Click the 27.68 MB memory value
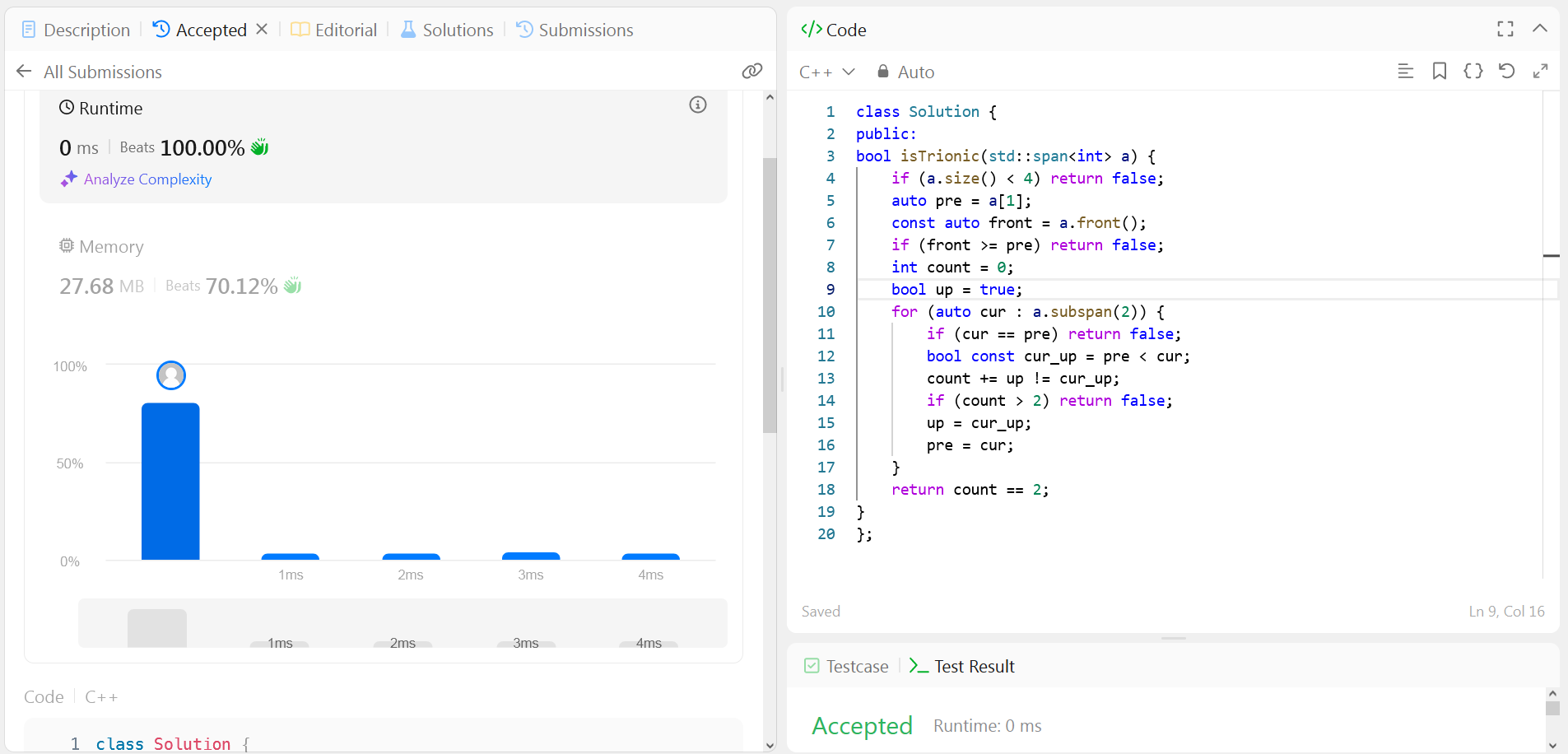The width and height of the screenshot is (1568, 754). pyautogui.click(x=101, y=286)
